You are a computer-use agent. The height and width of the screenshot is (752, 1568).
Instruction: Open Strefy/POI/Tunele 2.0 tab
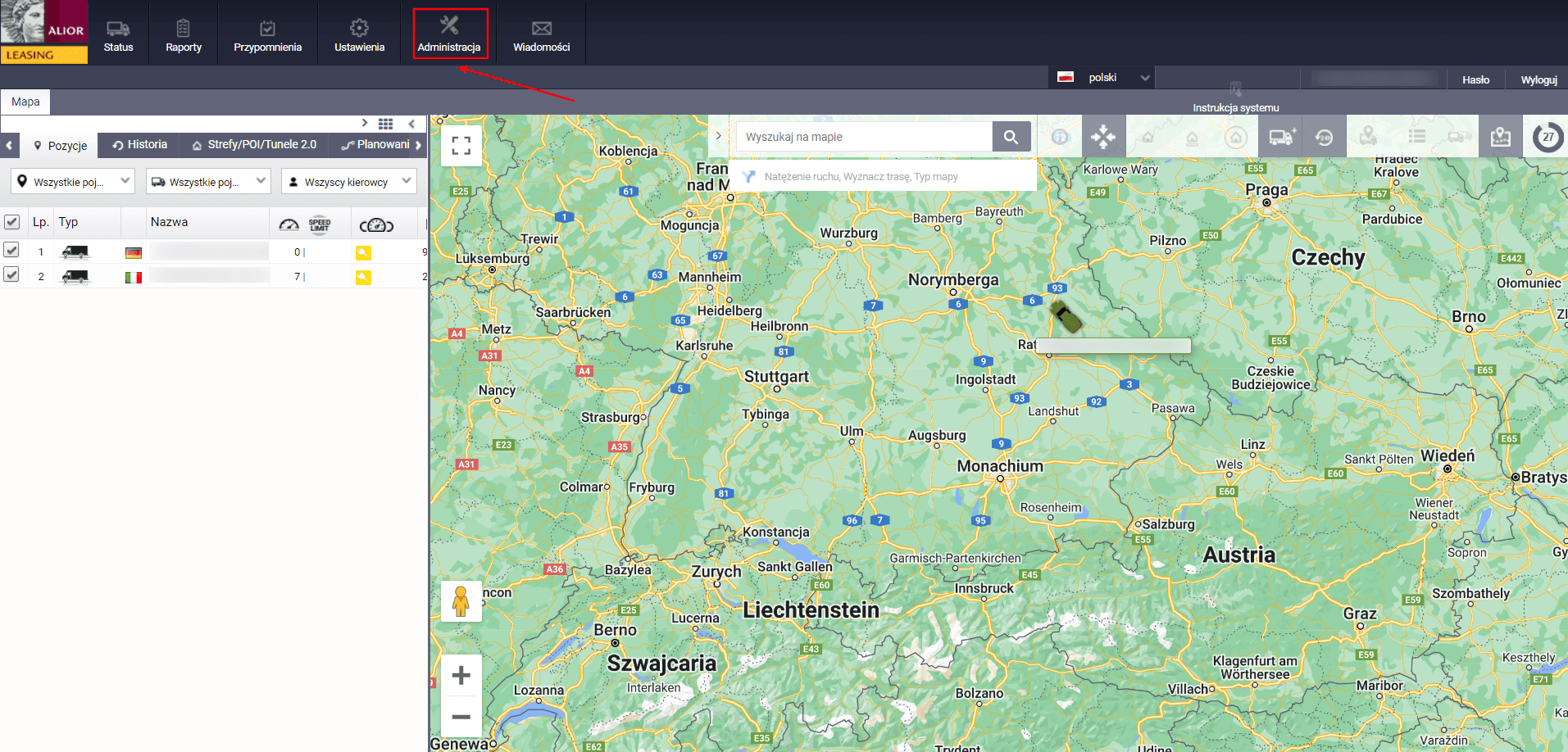click(254, 145)
